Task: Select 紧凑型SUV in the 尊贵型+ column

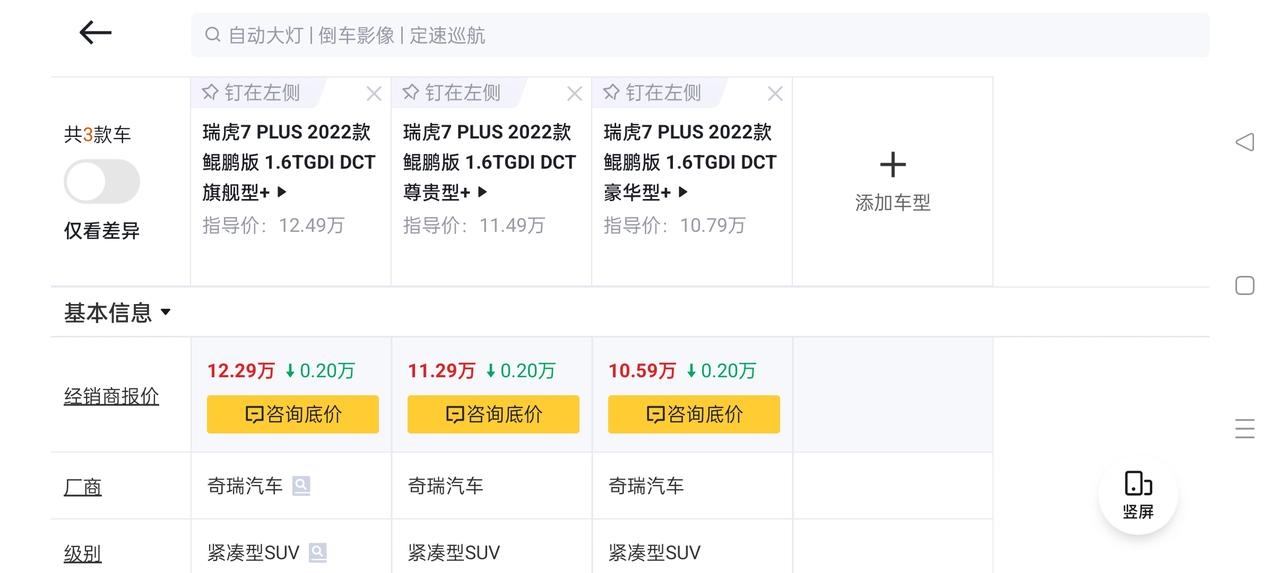Action: [454, 552]
